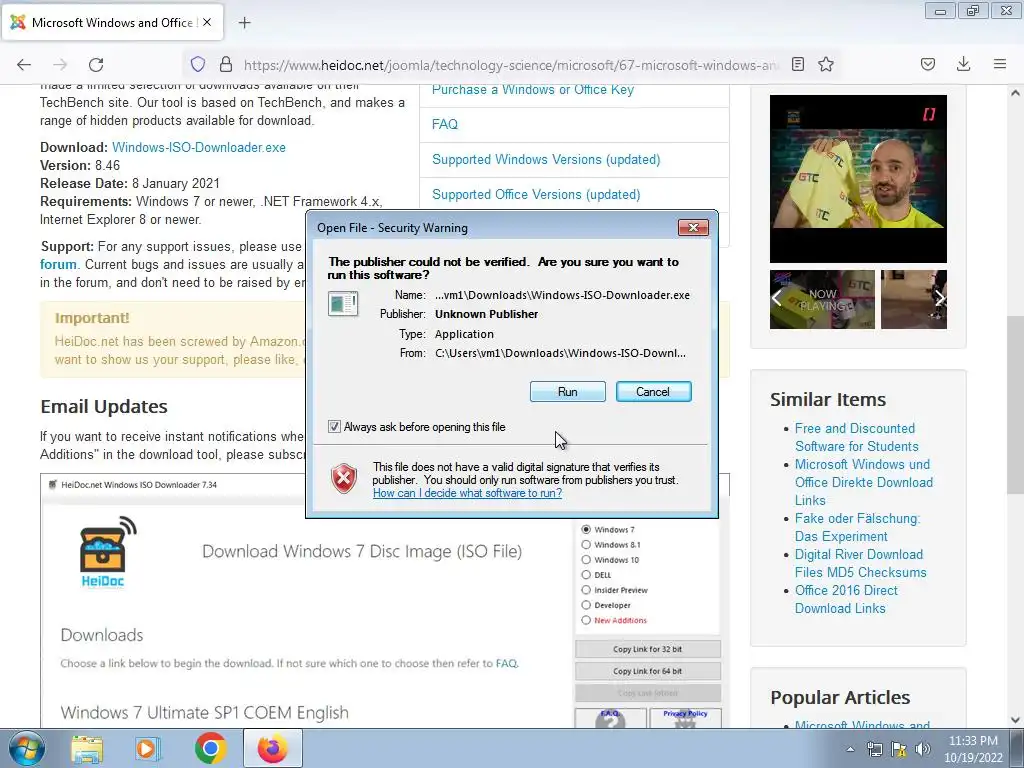This screenshot has width=1024, height=768.
Task: Select the Windows 7 radio button
Action: click(586, 530)
